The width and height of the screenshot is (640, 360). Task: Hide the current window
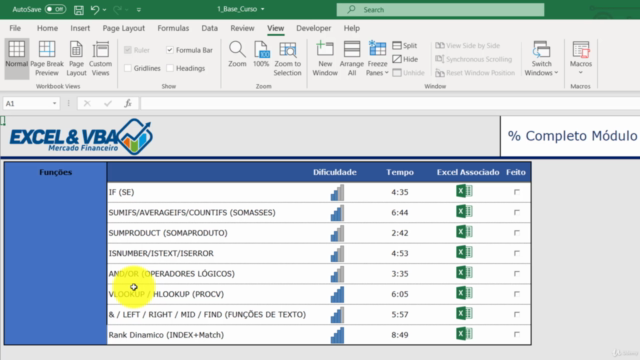point(405,59)
